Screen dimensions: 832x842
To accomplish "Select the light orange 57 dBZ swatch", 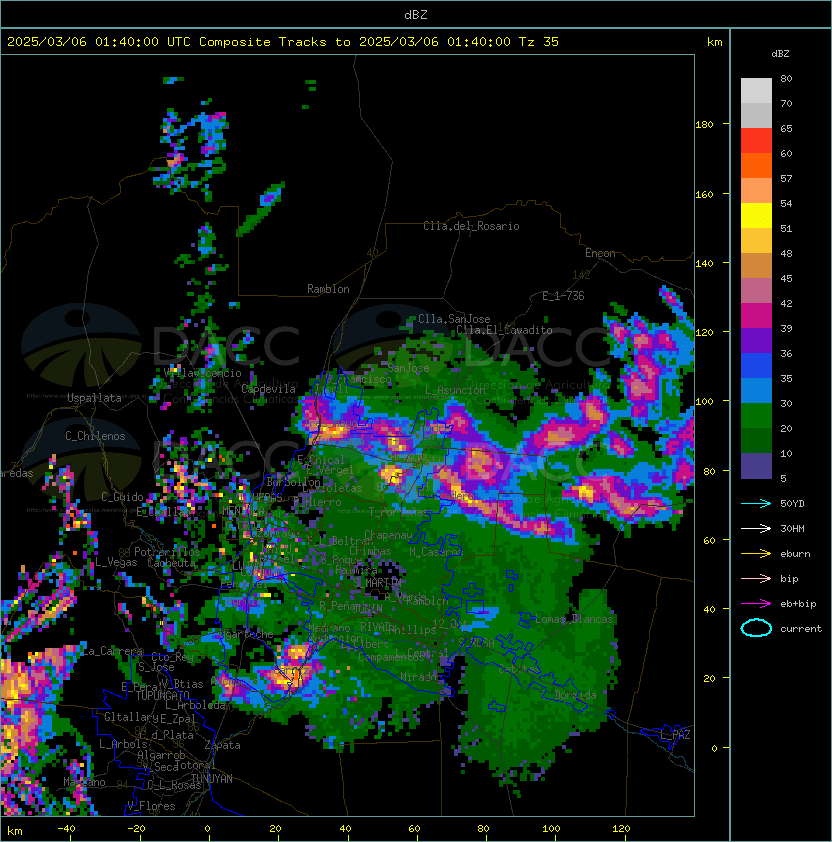I will (x=756, y=191).
